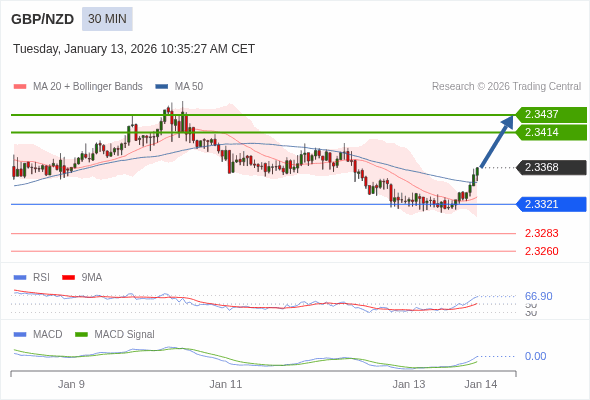Click the Jan 9 axis label
The width and height of the screenshot is (590, 400).
click(x=71, y=384)
